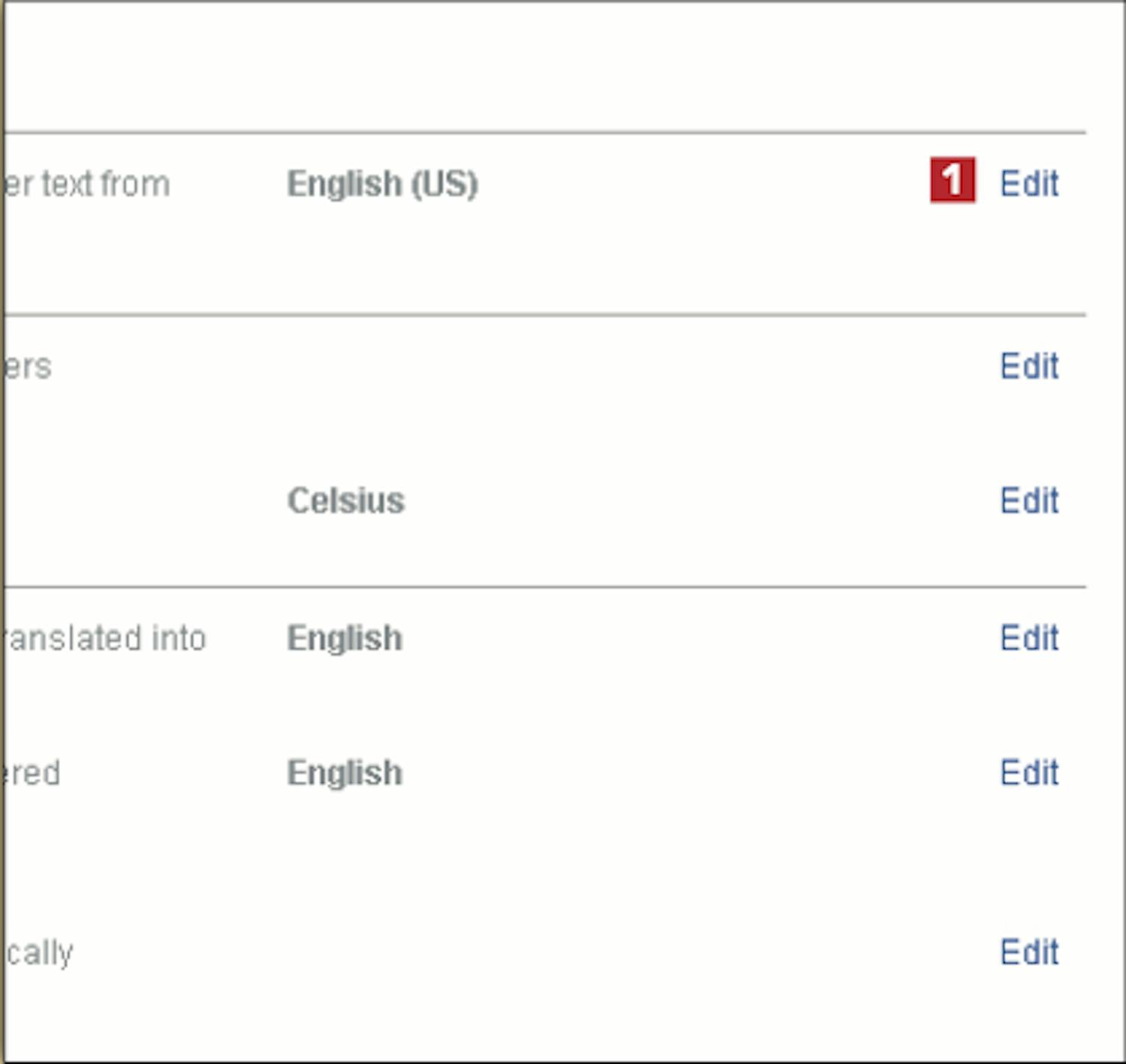Select the Celsius value text
Screen dimensions: 1126x1064
coord(346,500)
